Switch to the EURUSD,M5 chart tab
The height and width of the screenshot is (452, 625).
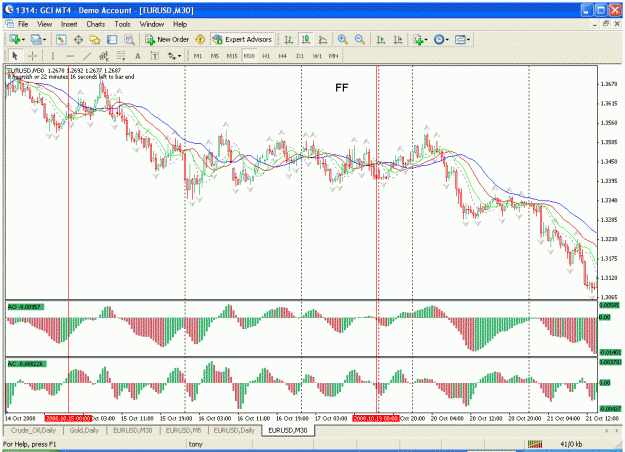pyautogui.click(x=184, y=430)
